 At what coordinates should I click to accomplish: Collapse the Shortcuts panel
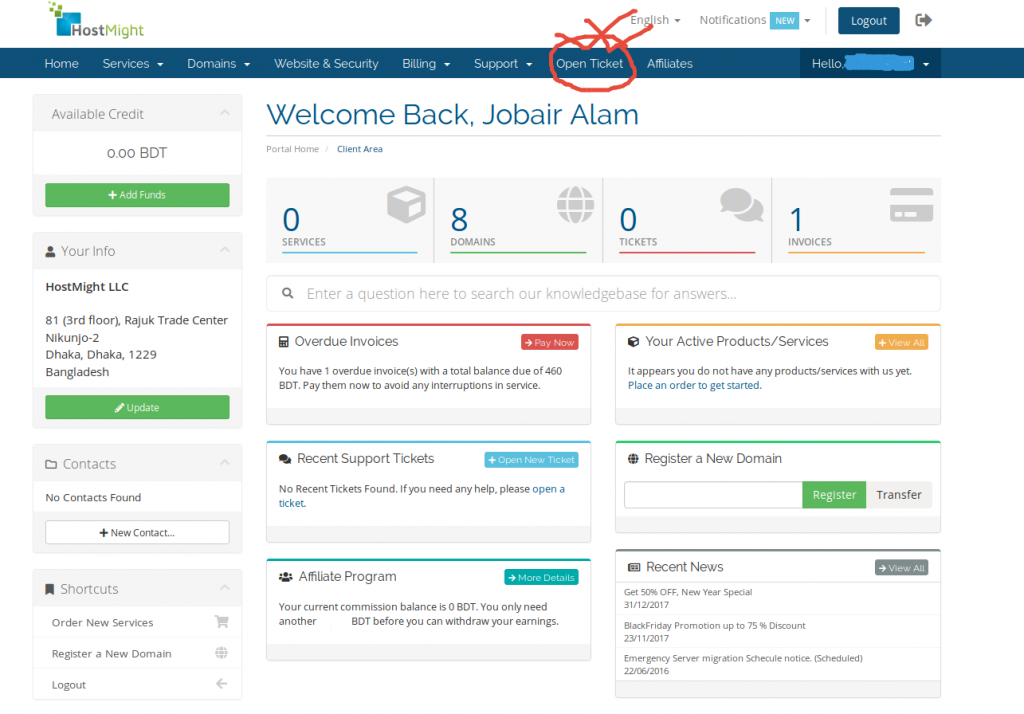tap(225, 588)
